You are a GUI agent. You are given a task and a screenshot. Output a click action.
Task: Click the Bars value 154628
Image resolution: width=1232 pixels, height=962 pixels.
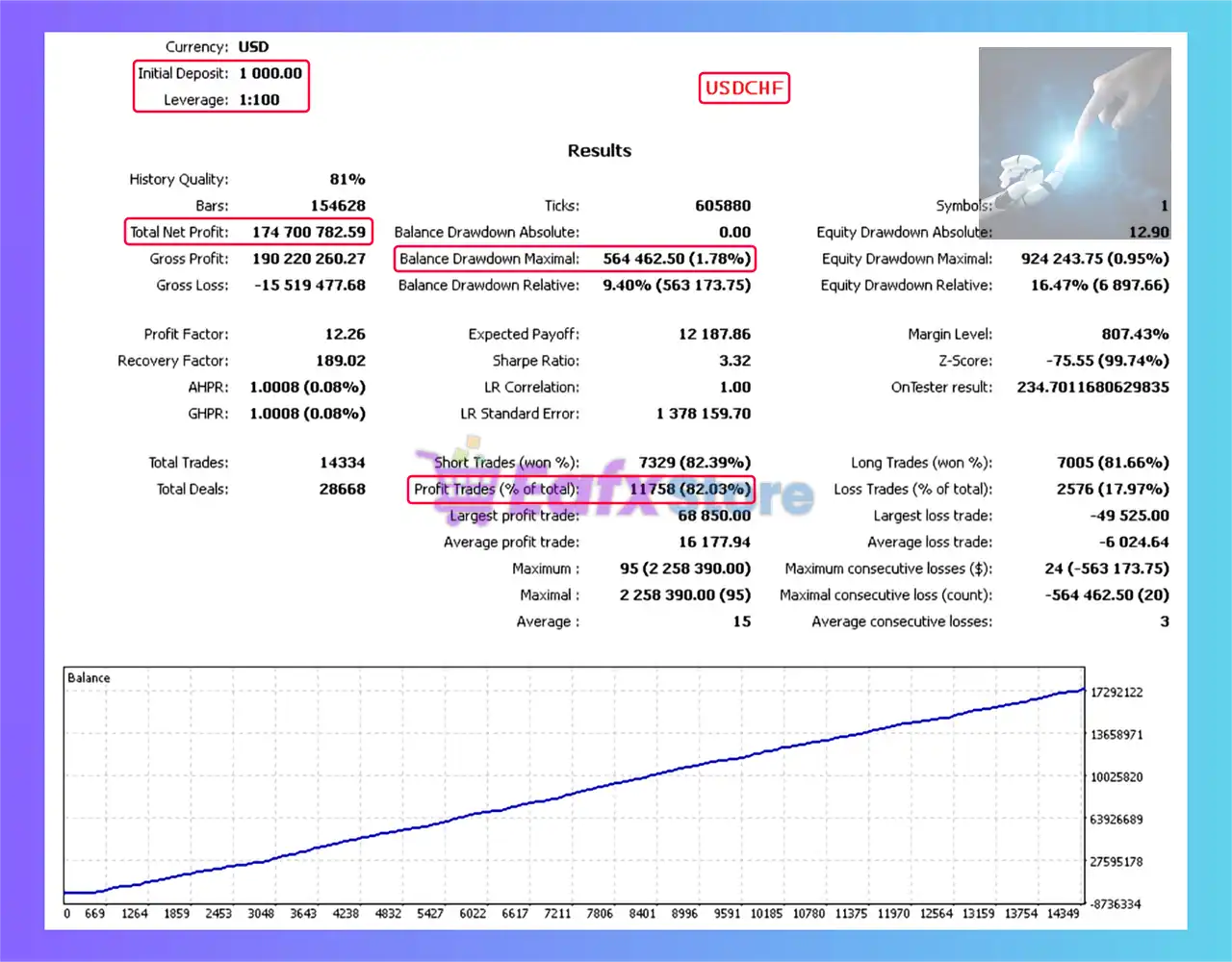pos(338,205)
